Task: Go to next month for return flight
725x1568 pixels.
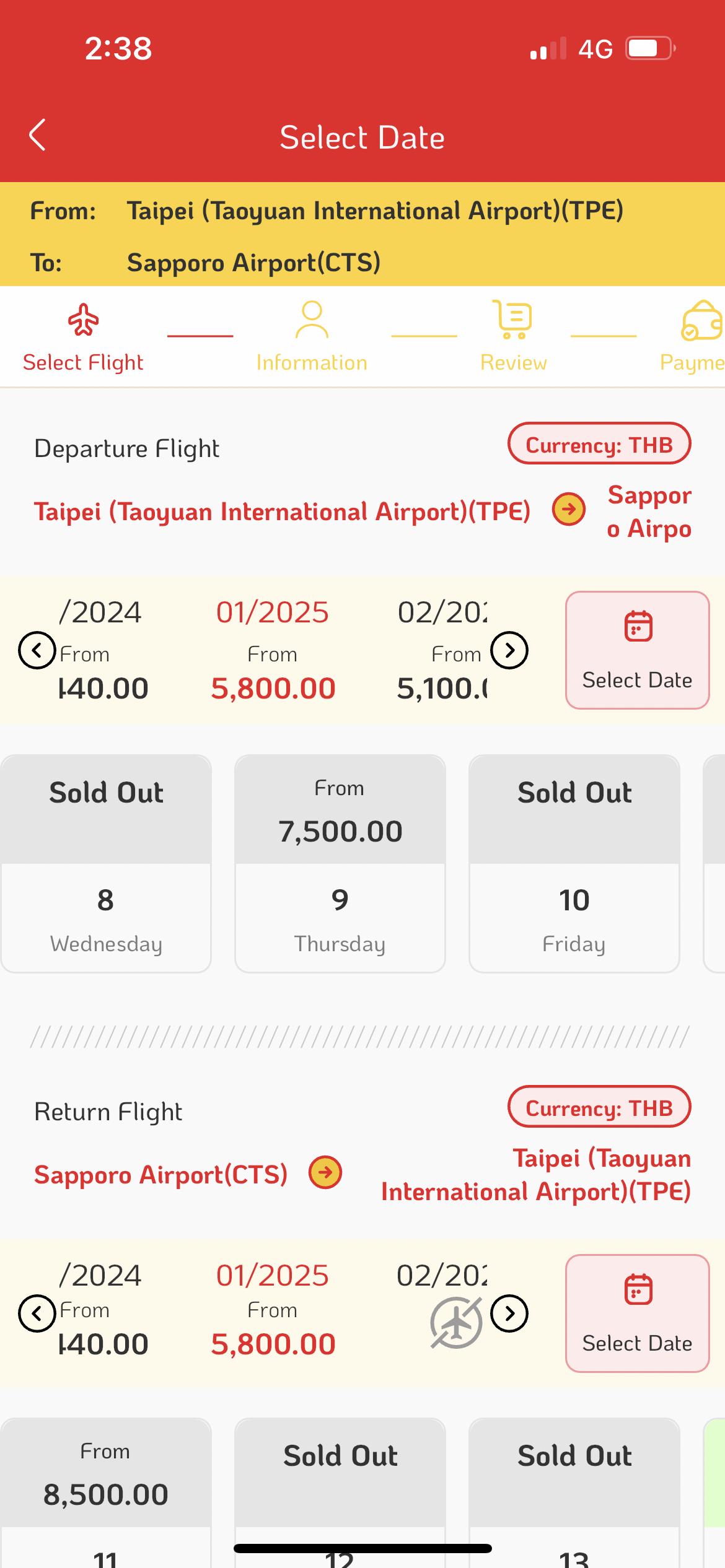Action: point(509,1313)
